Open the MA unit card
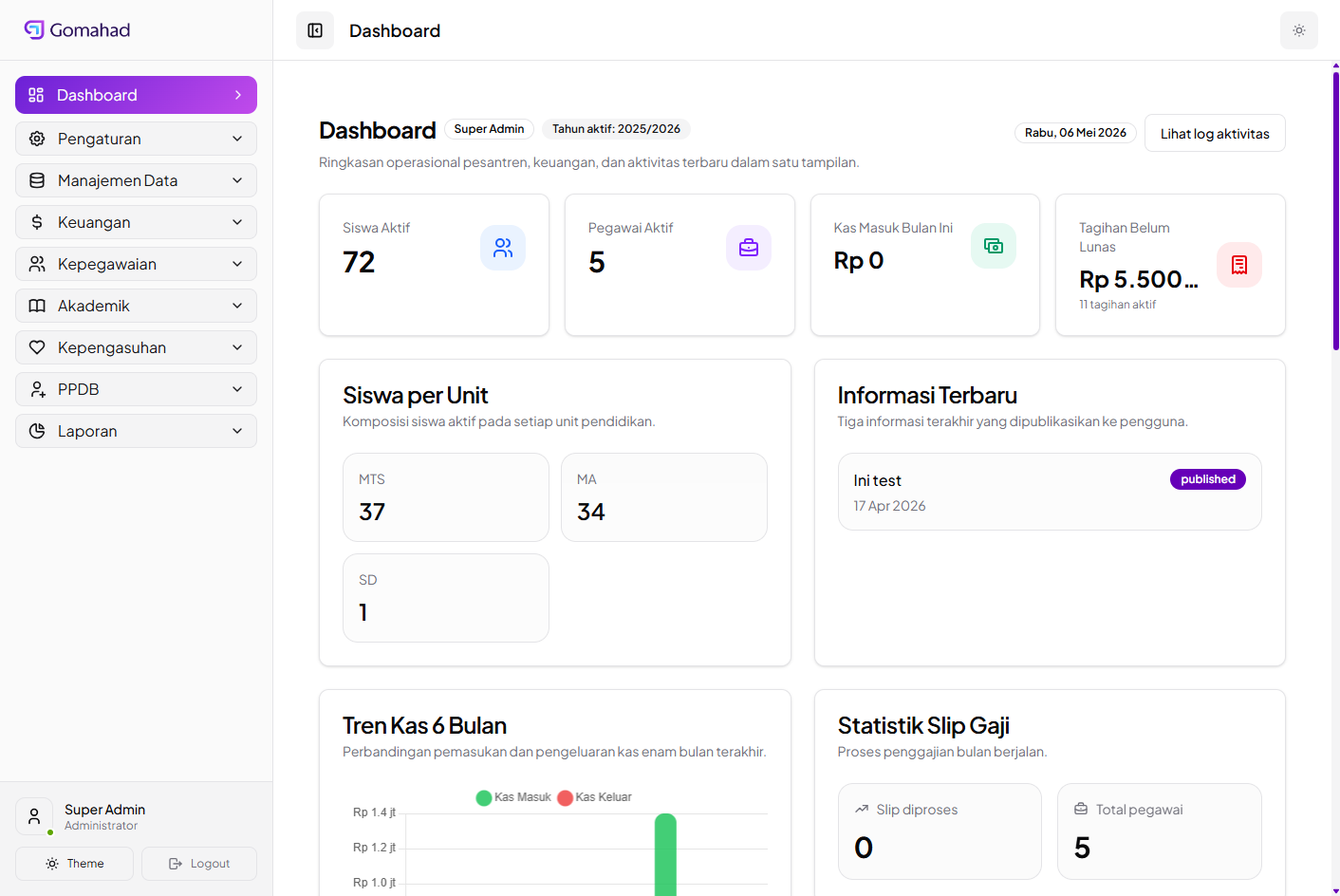This screenshot has height=896, width=1340. pos(664,497)
